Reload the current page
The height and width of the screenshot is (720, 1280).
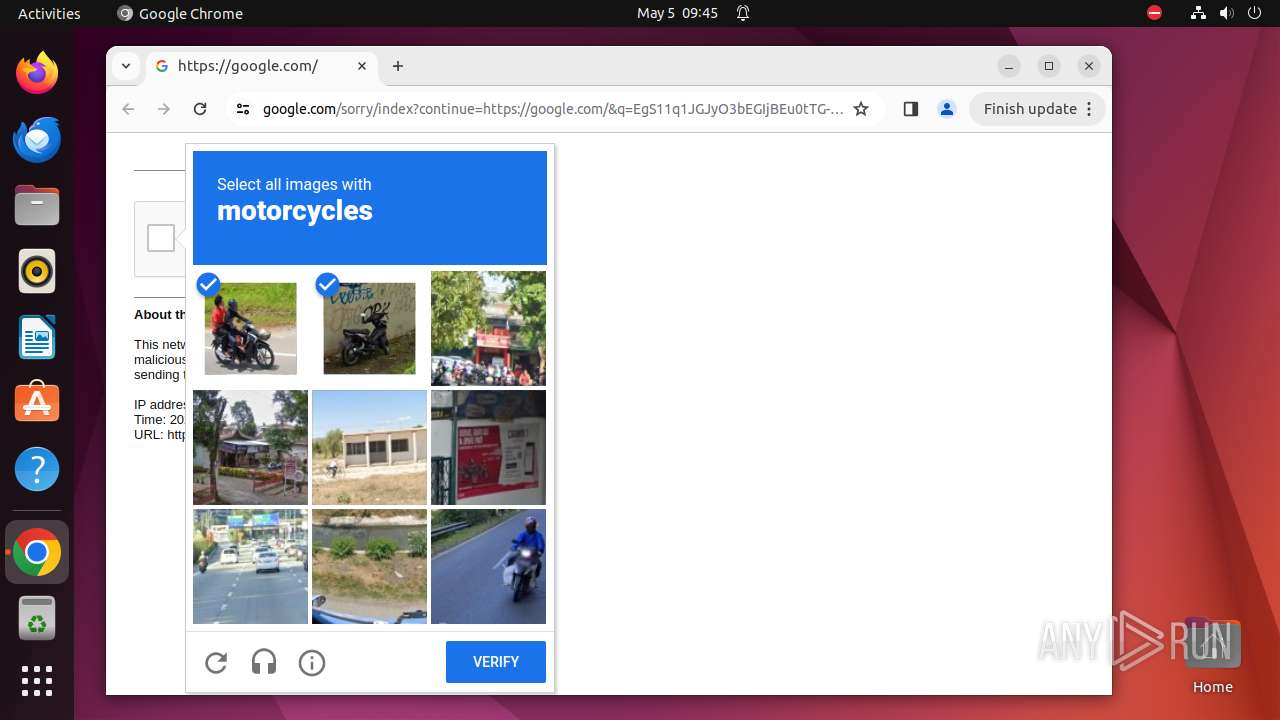(x=200, y=109)
